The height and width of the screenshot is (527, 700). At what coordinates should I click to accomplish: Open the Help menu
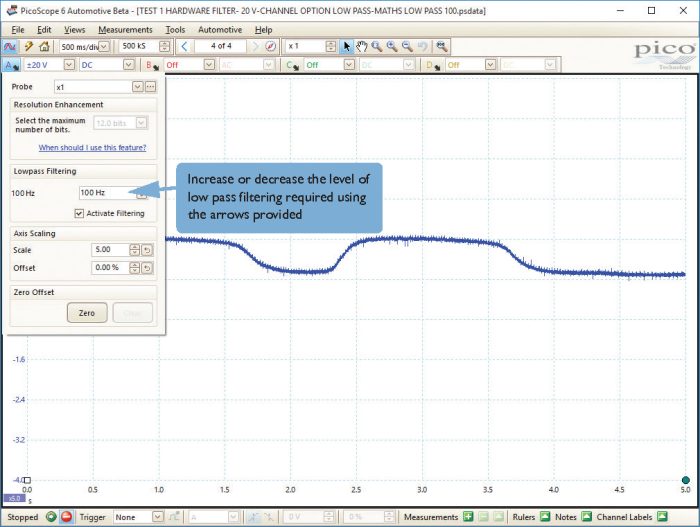pos(263,29)
